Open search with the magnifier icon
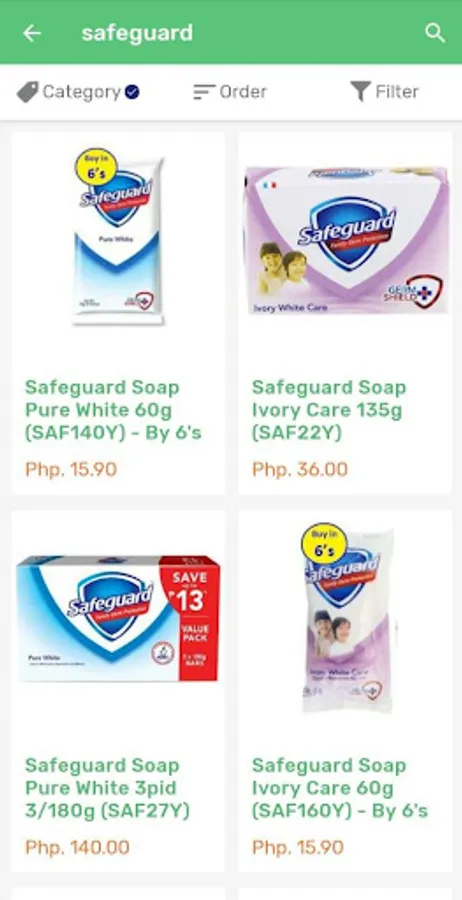Screen dimensions: 462x900 point(435,33)
